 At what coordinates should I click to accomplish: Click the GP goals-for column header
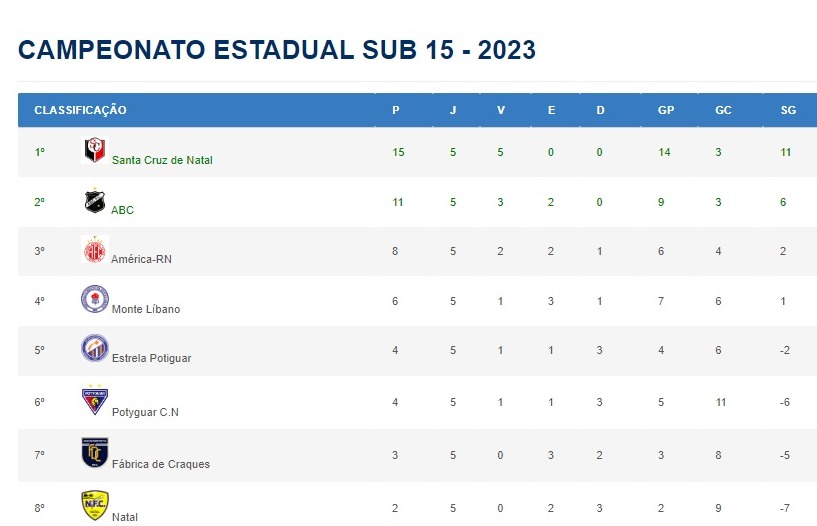(666, 110)
